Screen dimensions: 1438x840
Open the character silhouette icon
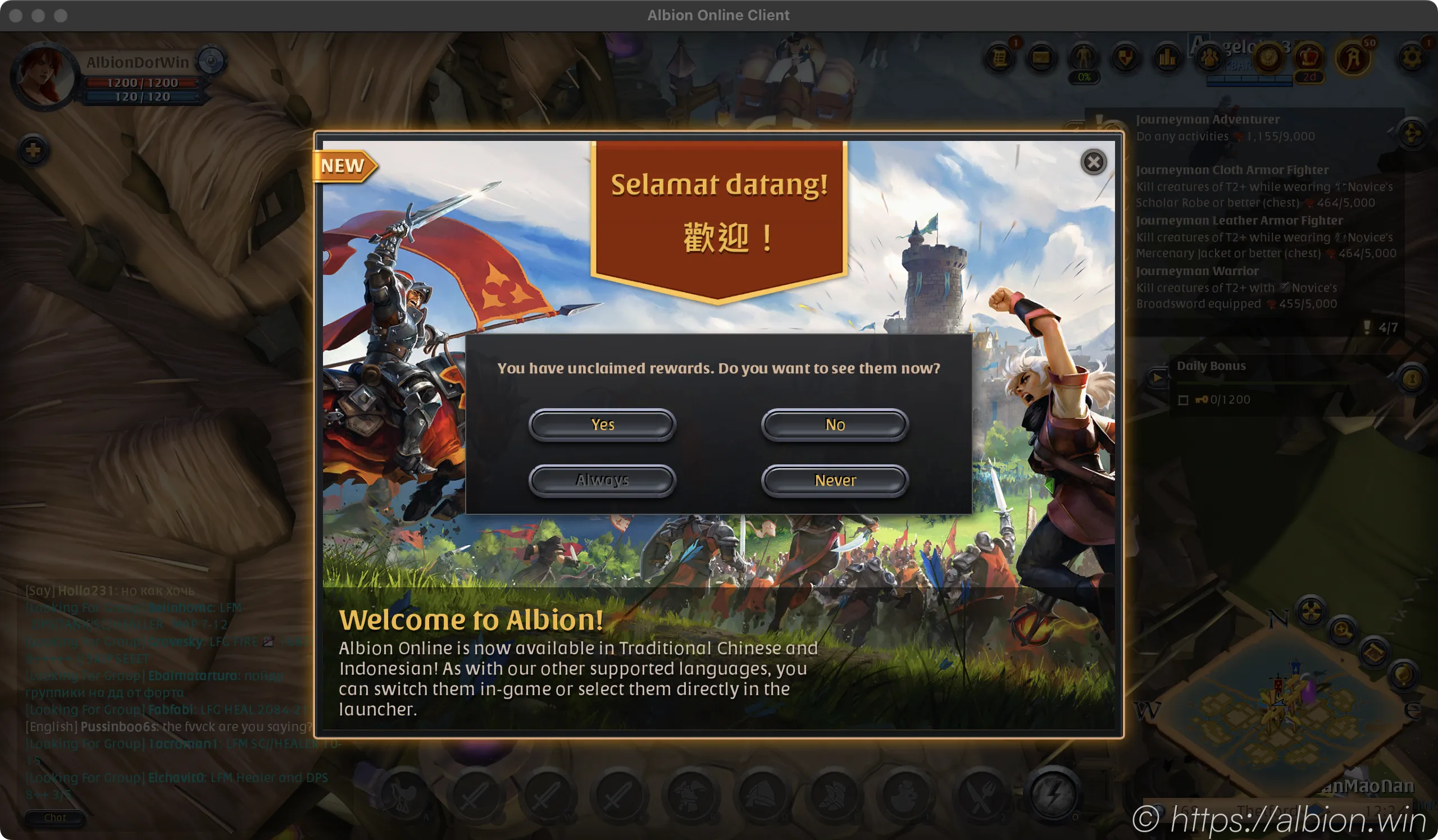(1083, 58)
